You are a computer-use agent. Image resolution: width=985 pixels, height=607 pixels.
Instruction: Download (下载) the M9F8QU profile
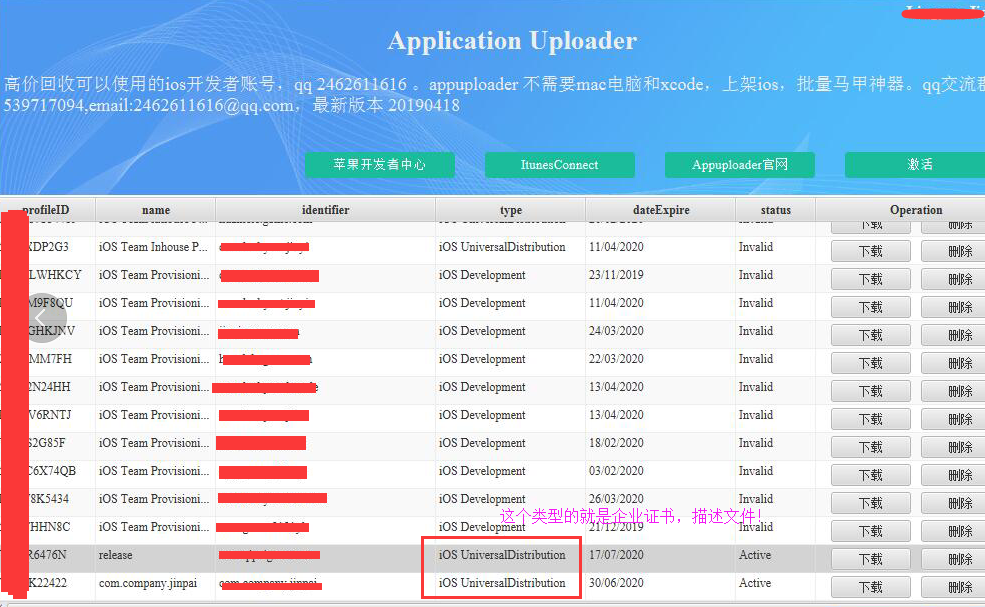click(871, 307)
